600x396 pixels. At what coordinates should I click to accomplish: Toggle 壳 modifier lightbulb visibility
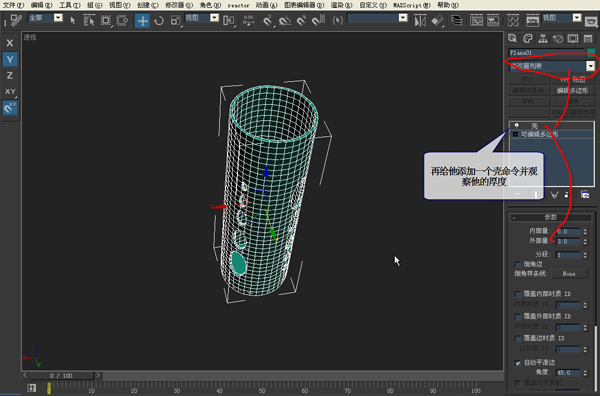point(516,125)
